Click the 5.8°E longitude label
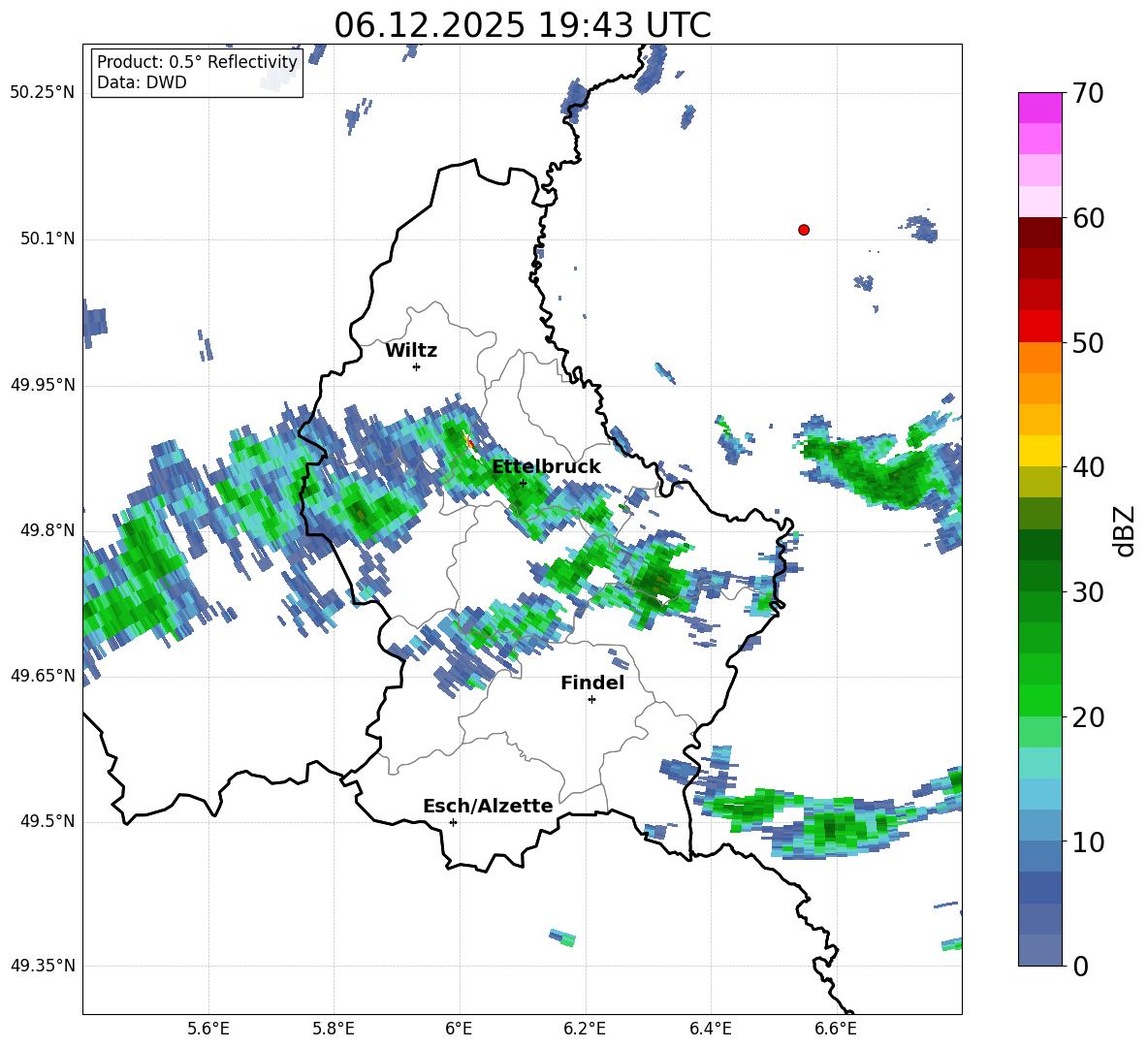 coord(334,1029)
